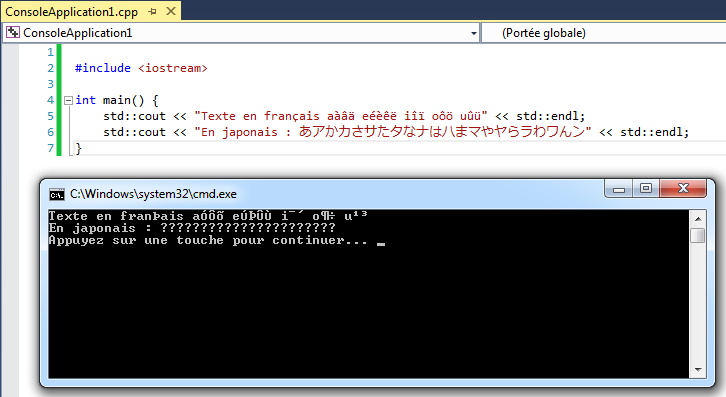Click the garbled "Texte en fran" console output
Viewport: 726px width, 397px height.
(x=208, y=216)
